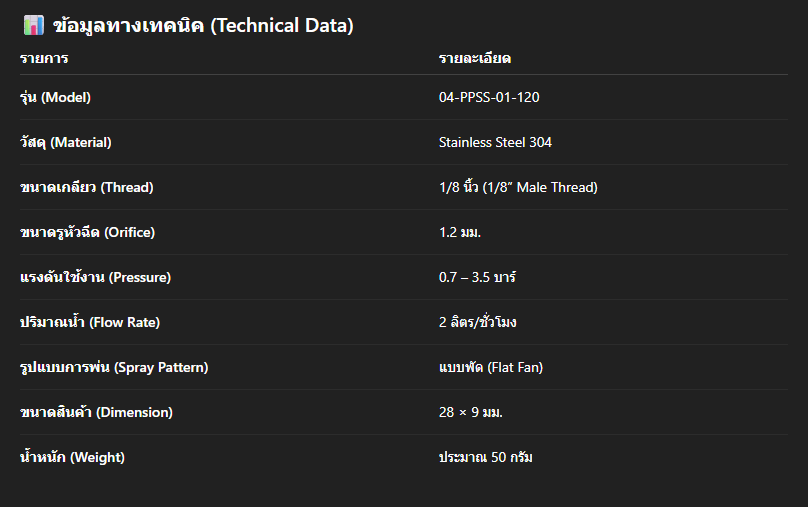Click the รายการ column header
Screen dimensions: 808x507
(44, 59)
